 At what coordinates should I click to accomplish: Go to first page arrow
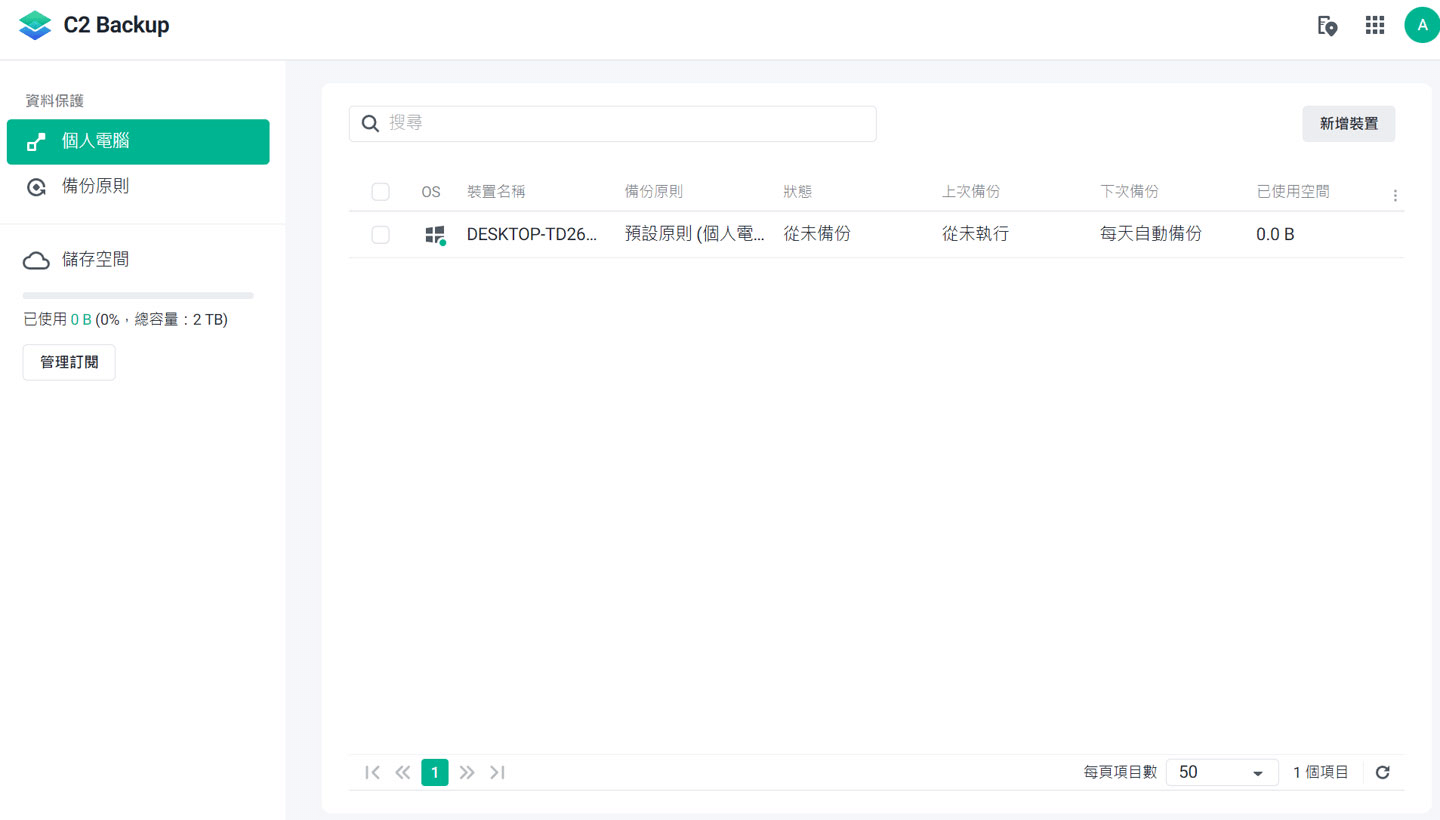pyautogui.click(x=373, y=772)
